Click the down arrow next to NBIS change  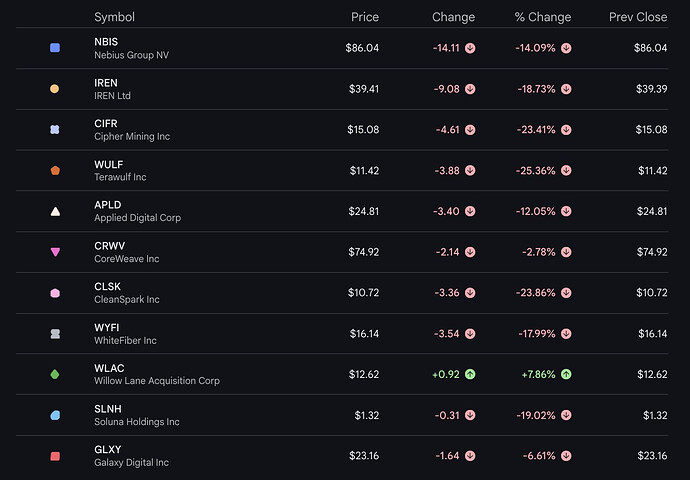(470, 48)
